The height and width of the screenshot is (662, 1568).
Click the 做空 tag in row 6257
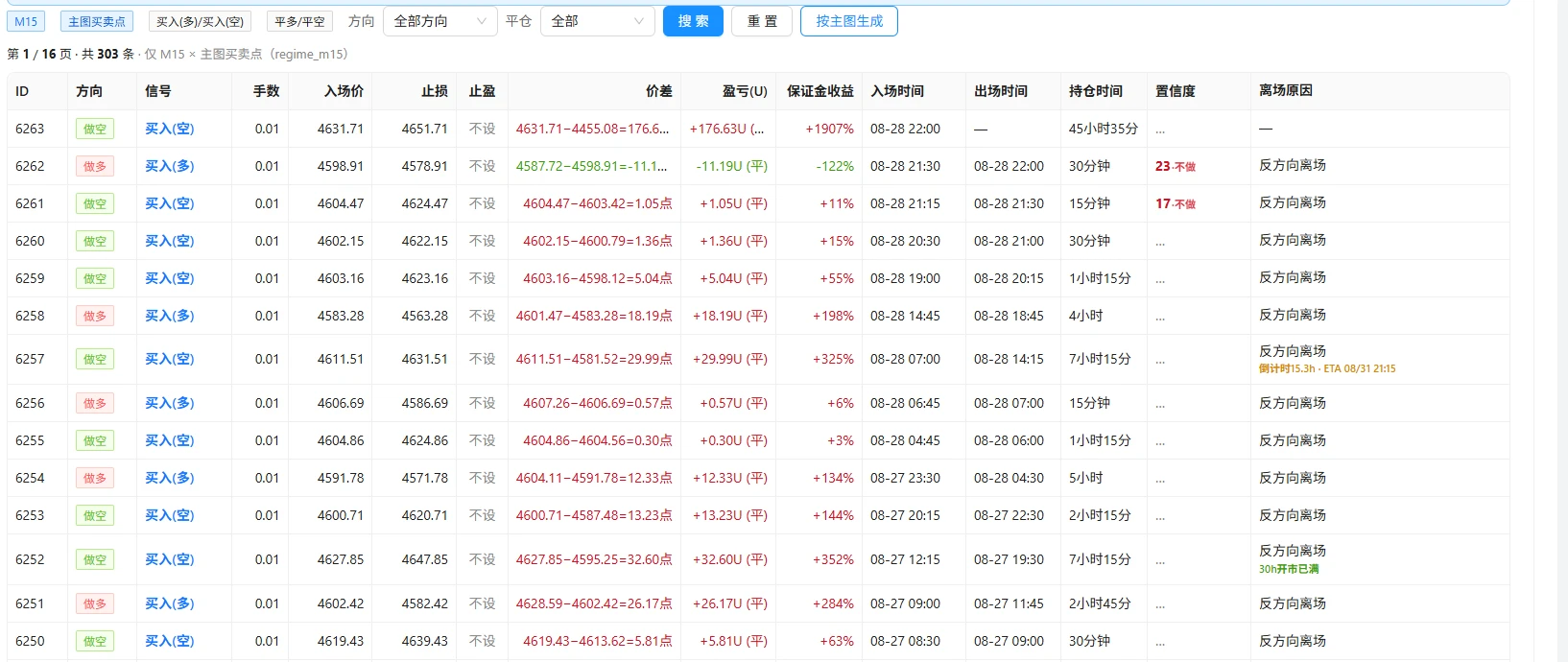coord(95,359)
